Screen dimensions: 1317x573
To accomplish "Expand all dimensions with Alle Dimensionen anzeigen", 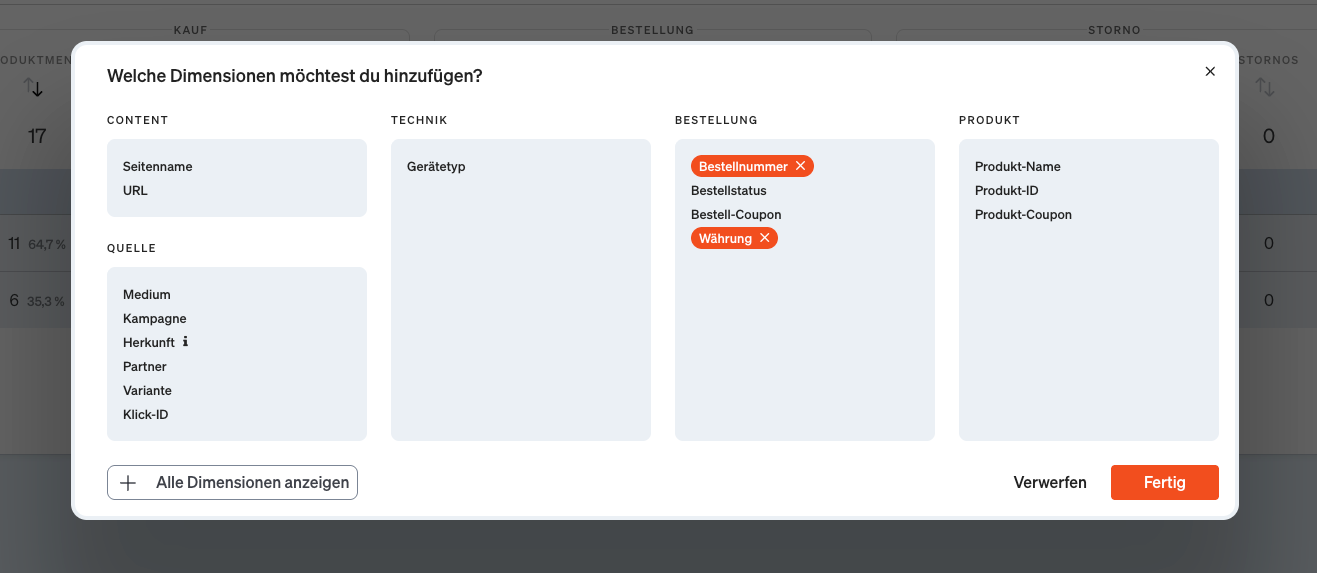I will [252, 482].
